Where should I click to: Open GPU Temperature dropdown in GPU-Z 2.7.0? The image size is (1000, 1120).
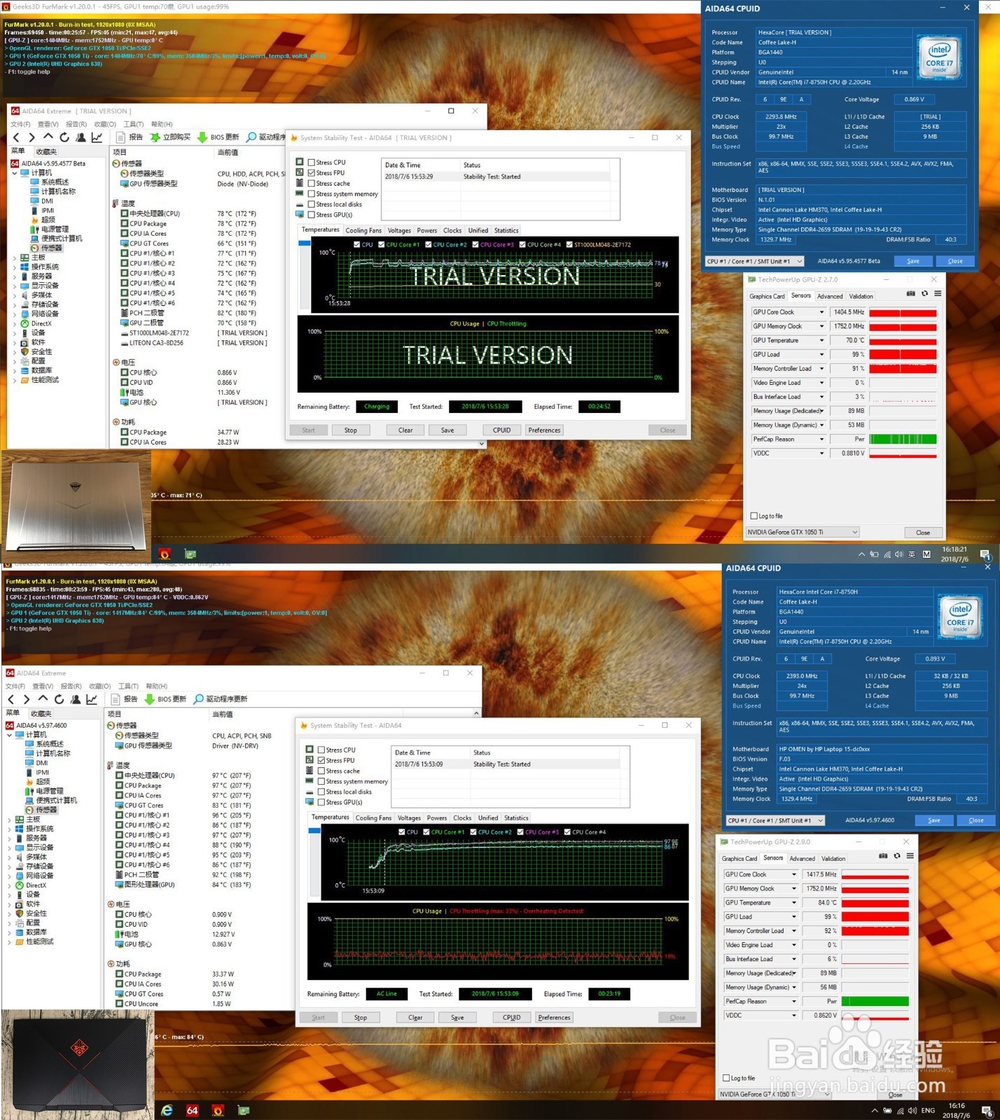point(821,340)
